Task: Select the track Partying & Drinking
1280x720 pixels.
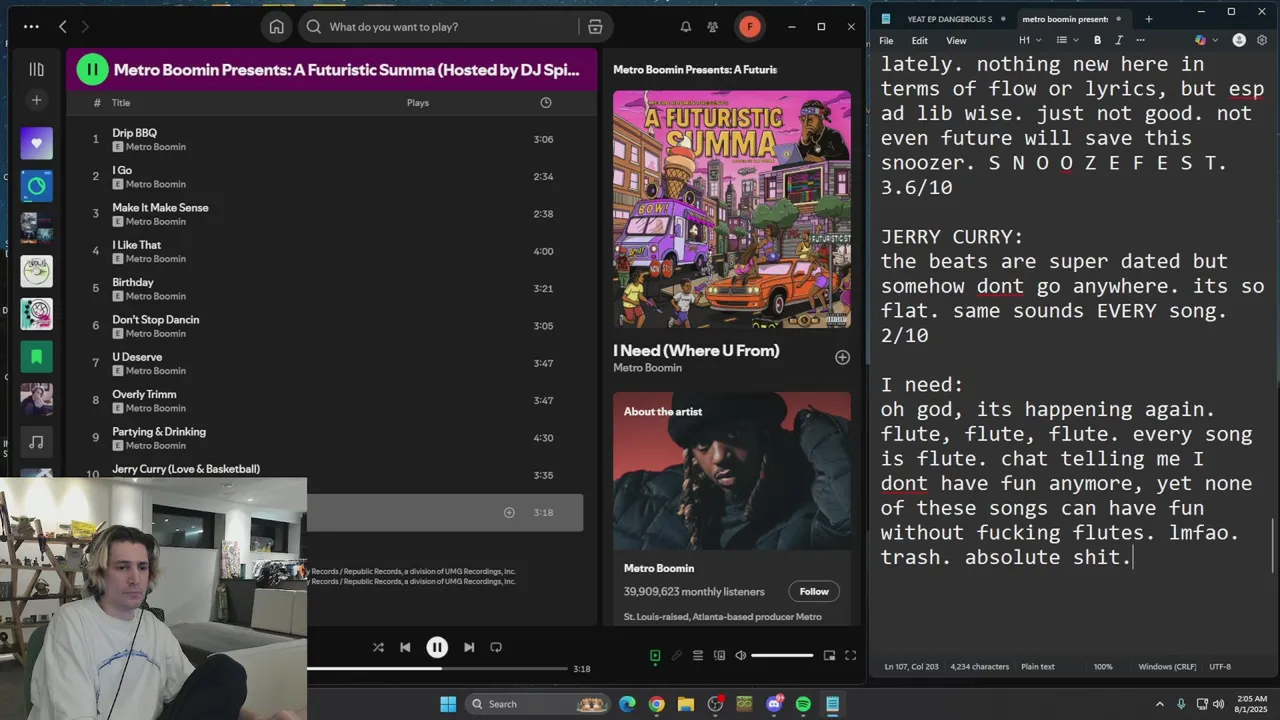Action: 325,438
